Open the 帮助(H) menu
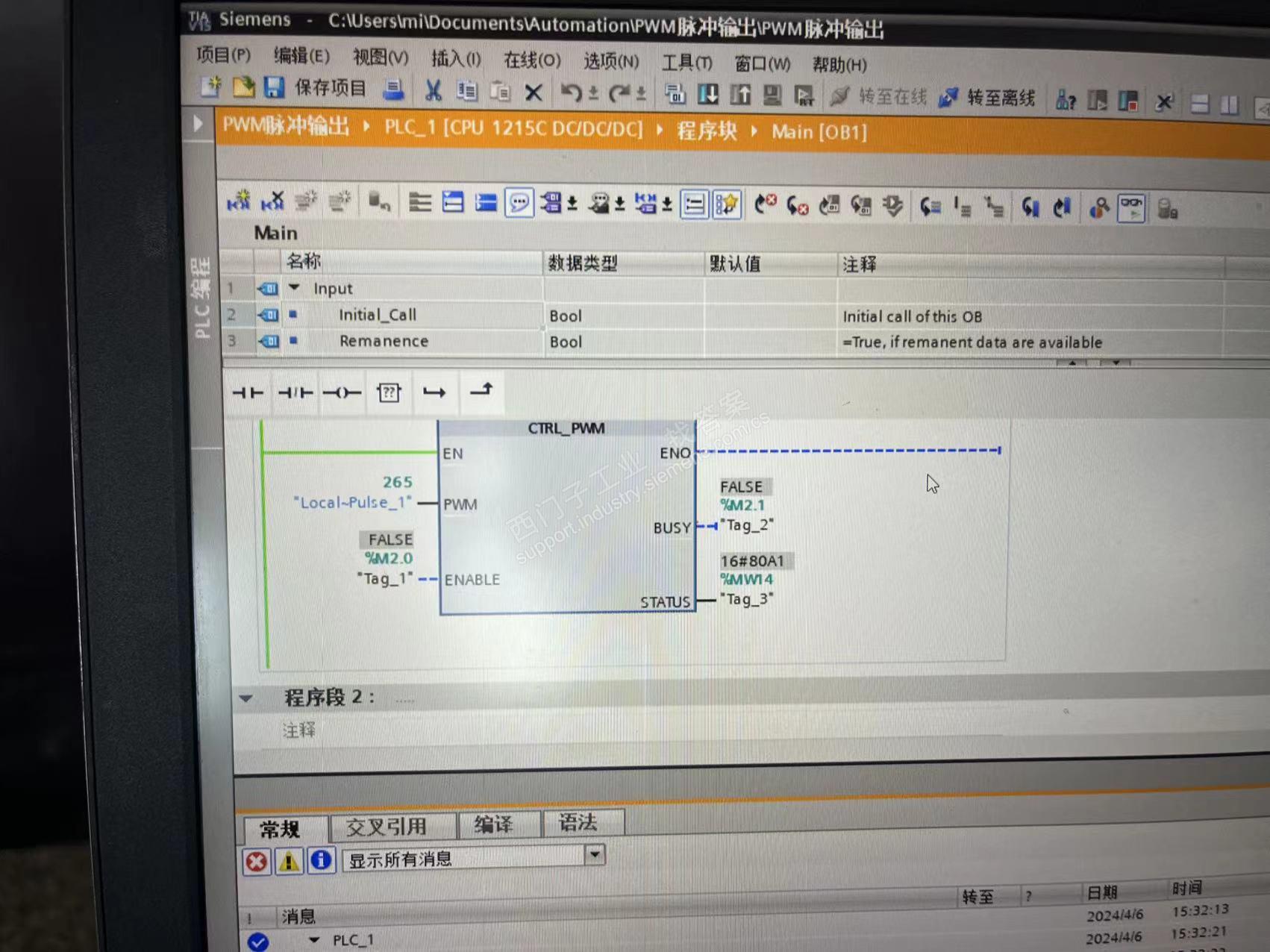 839,65
